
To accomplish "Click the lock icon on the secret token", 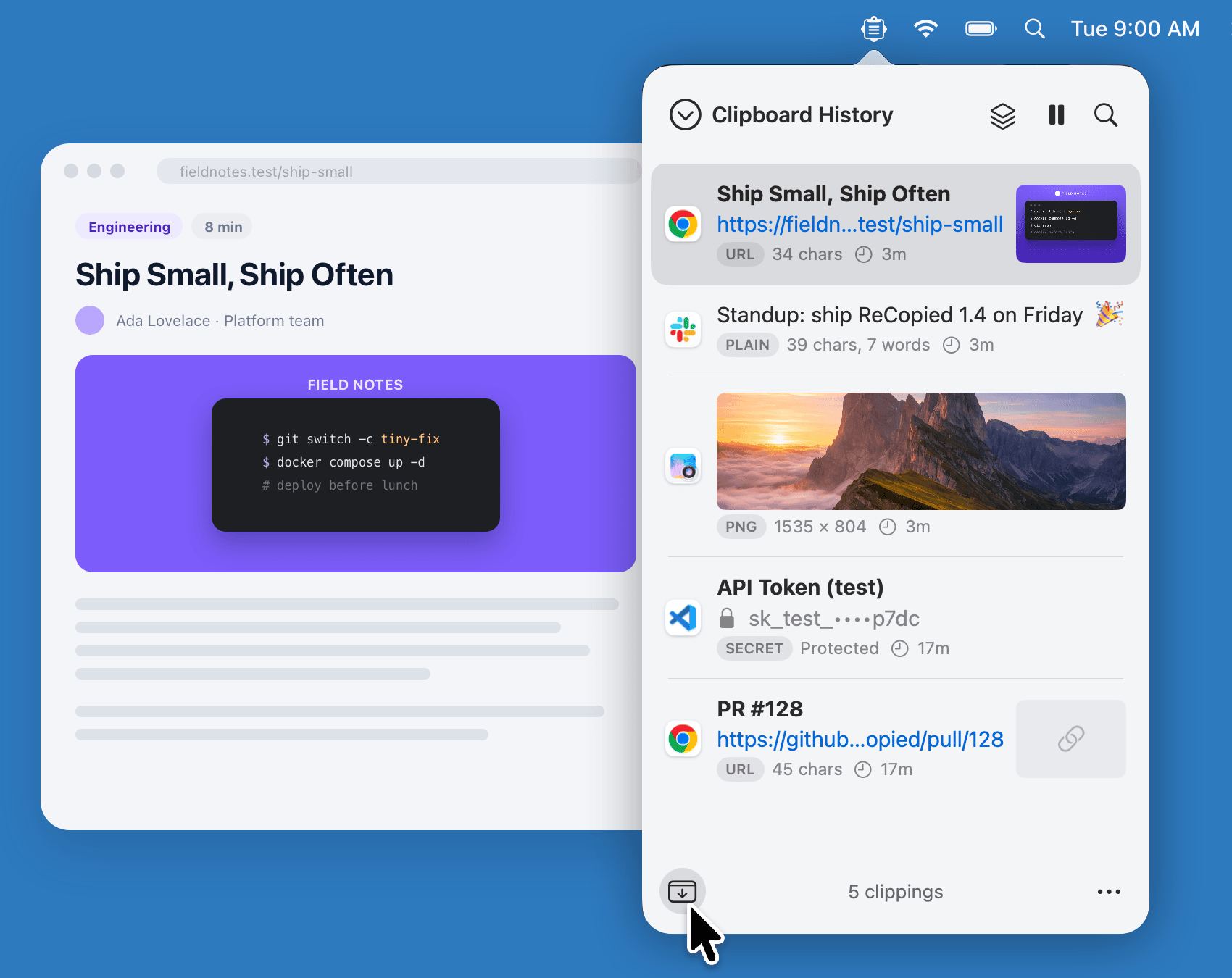I will click(x=727, y=618).
